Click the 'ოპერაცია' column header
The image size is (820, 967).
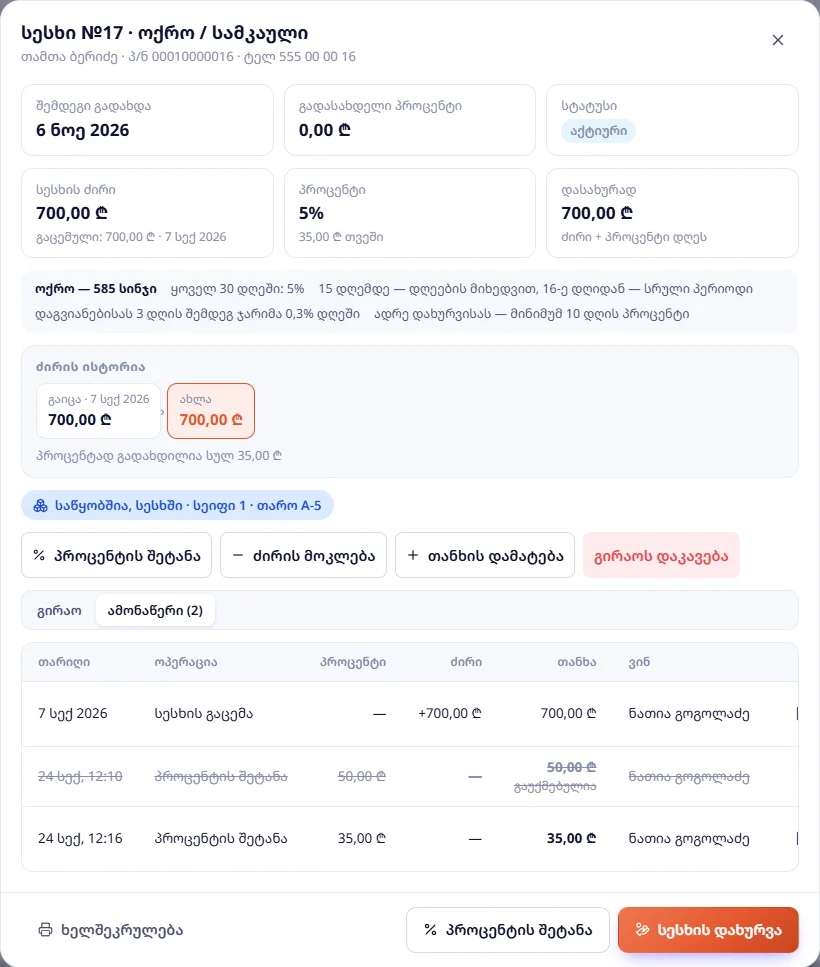(x=186, y=662)
